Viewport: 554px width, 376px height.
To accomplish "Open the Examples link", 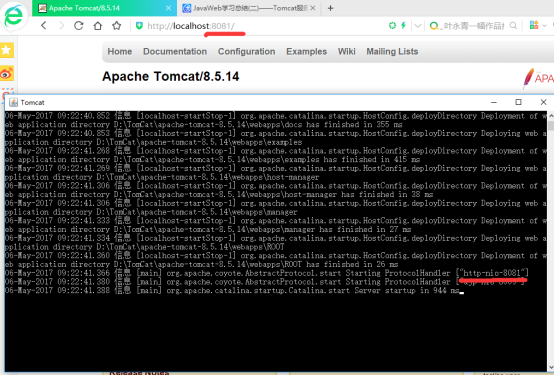I will click(x=307, y=52).
